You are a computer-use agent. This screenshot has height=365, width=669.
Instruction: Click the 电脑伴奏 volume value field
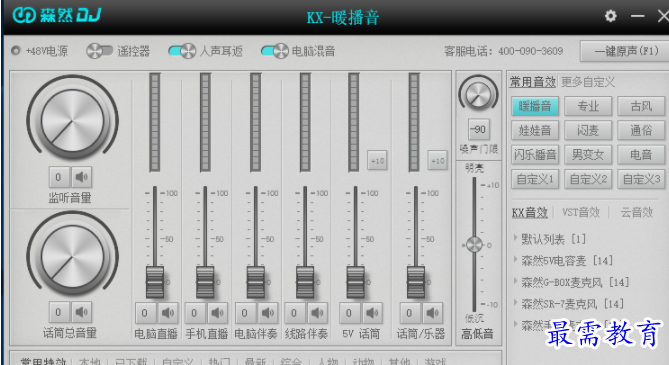point(245,313)
